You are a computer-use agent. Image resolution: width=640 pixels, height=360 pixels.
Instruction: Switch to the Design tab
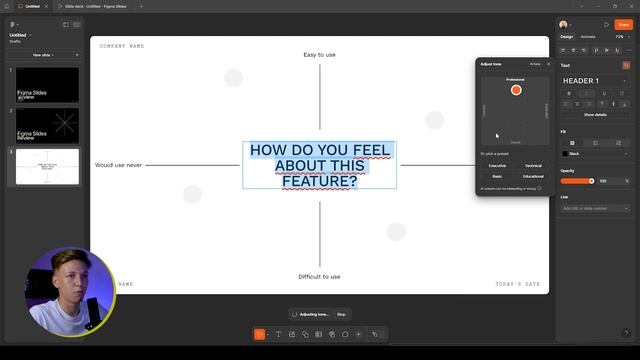tap(567, 37)
